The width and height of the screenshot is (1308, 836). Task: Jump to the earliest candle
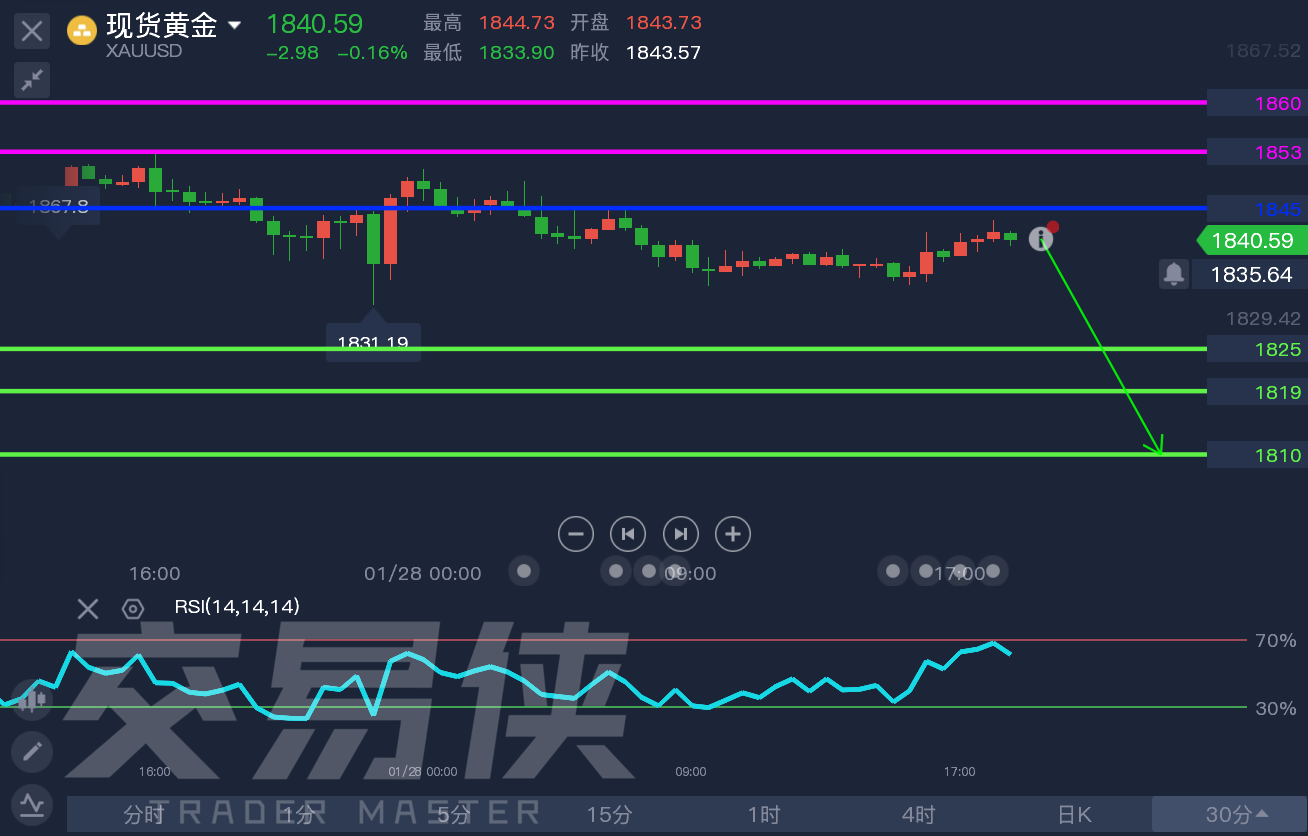(628, 534)
